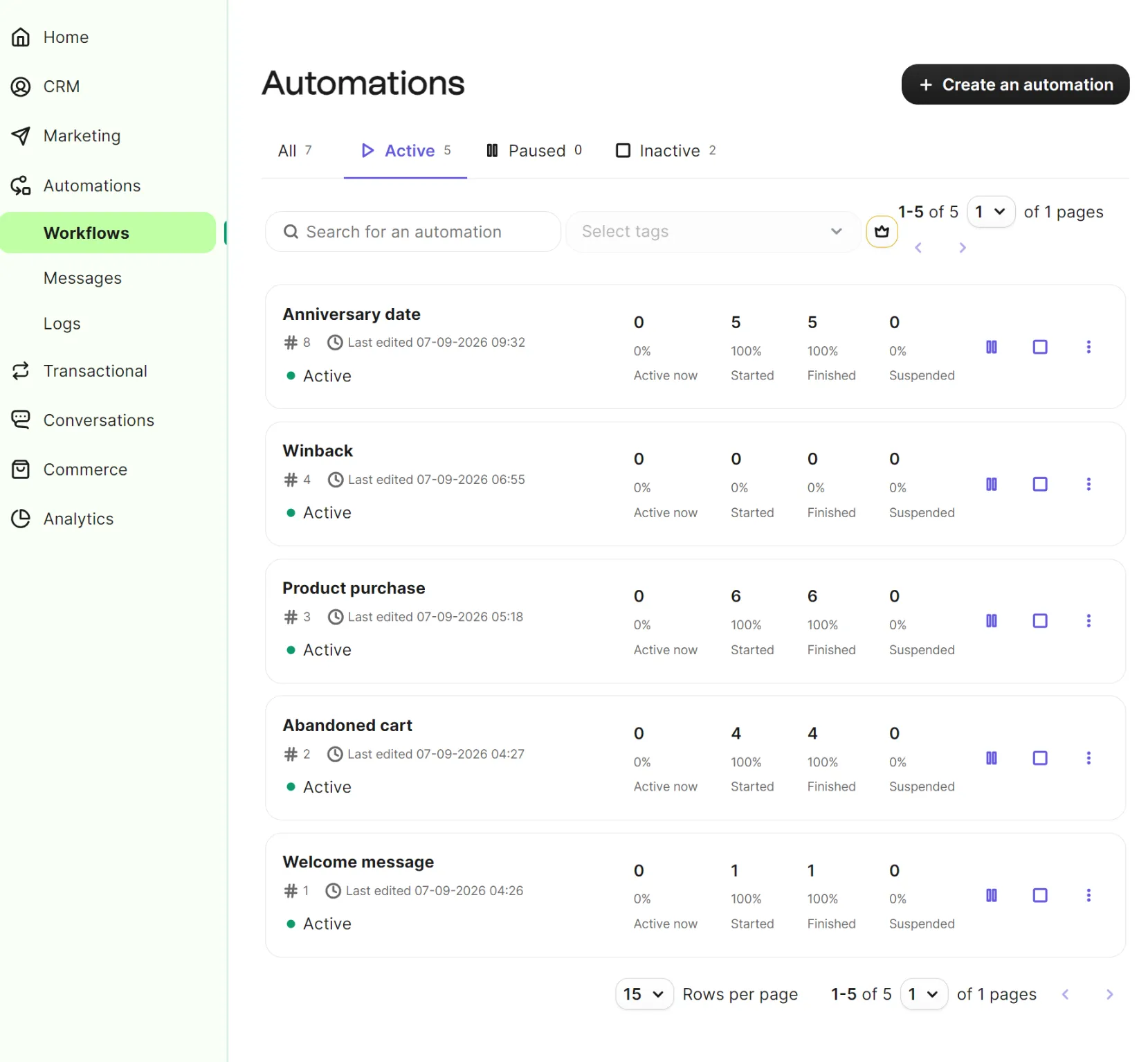Pause the Product purchase automation
This screenshot has height=1062, width=1148.
point(991,621)
